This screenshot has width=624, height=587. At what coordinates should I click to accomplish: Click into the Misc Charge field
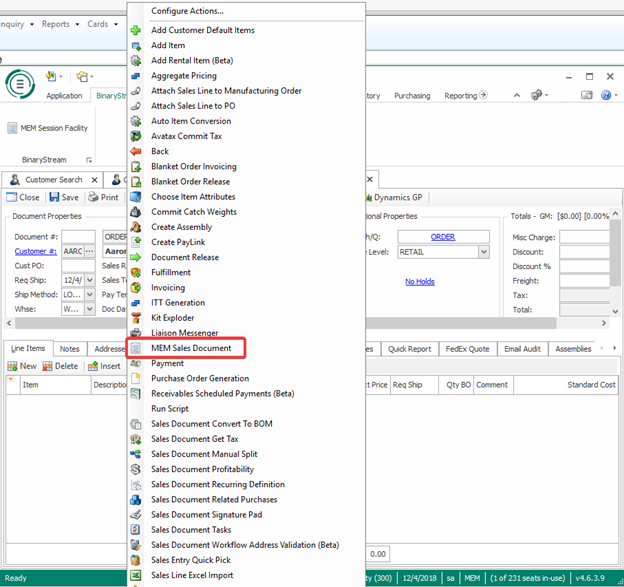[x=584, y=237]
